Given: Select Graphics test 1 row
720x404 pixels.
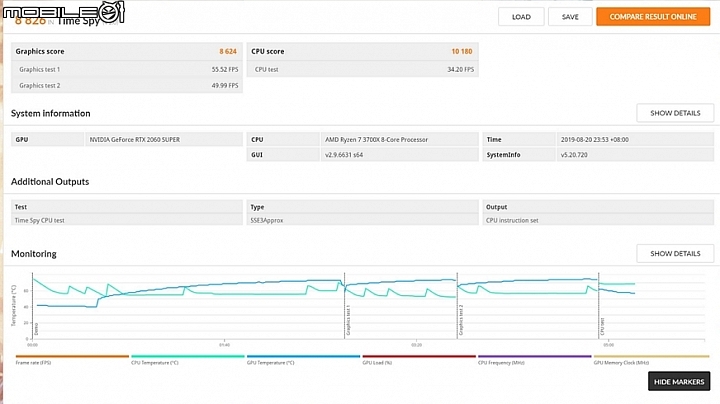Looking at the screenshot, I should click(127, 69).
